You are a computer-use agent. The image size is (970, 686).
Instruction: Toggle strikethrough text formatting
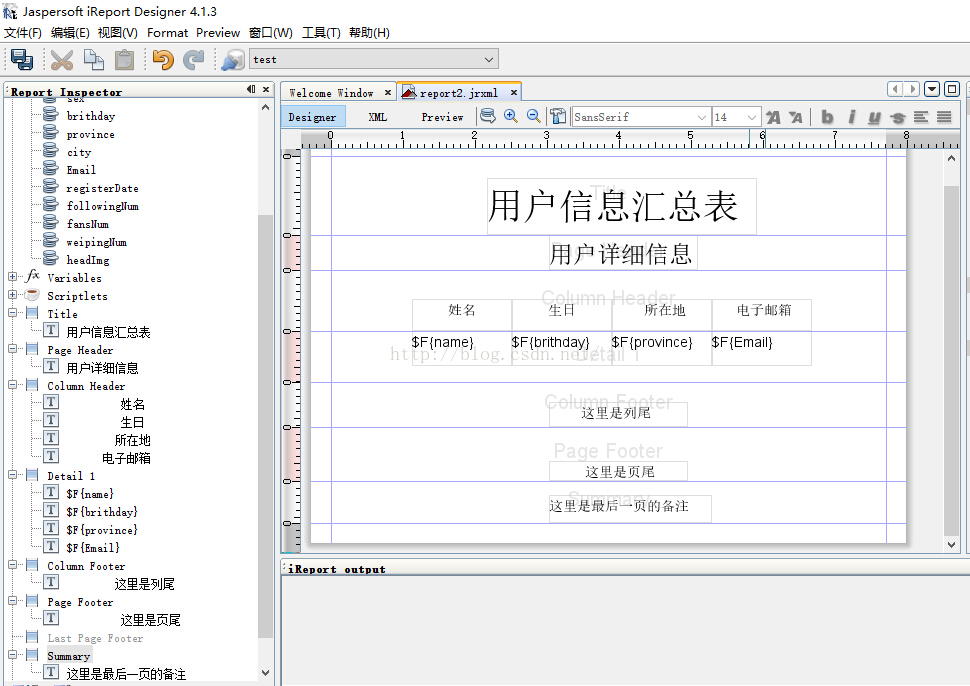(898, 117)
